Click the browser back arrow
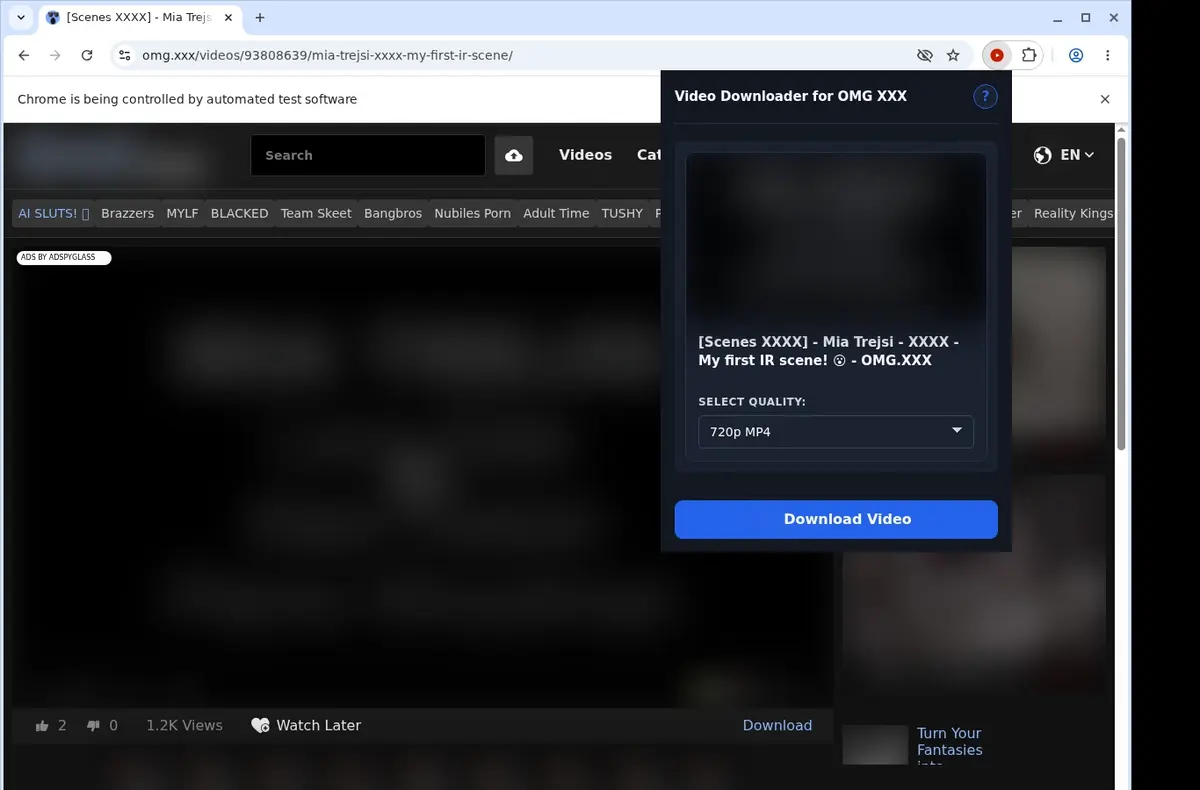The image size is (1200, 790). (x=24, y=55)
